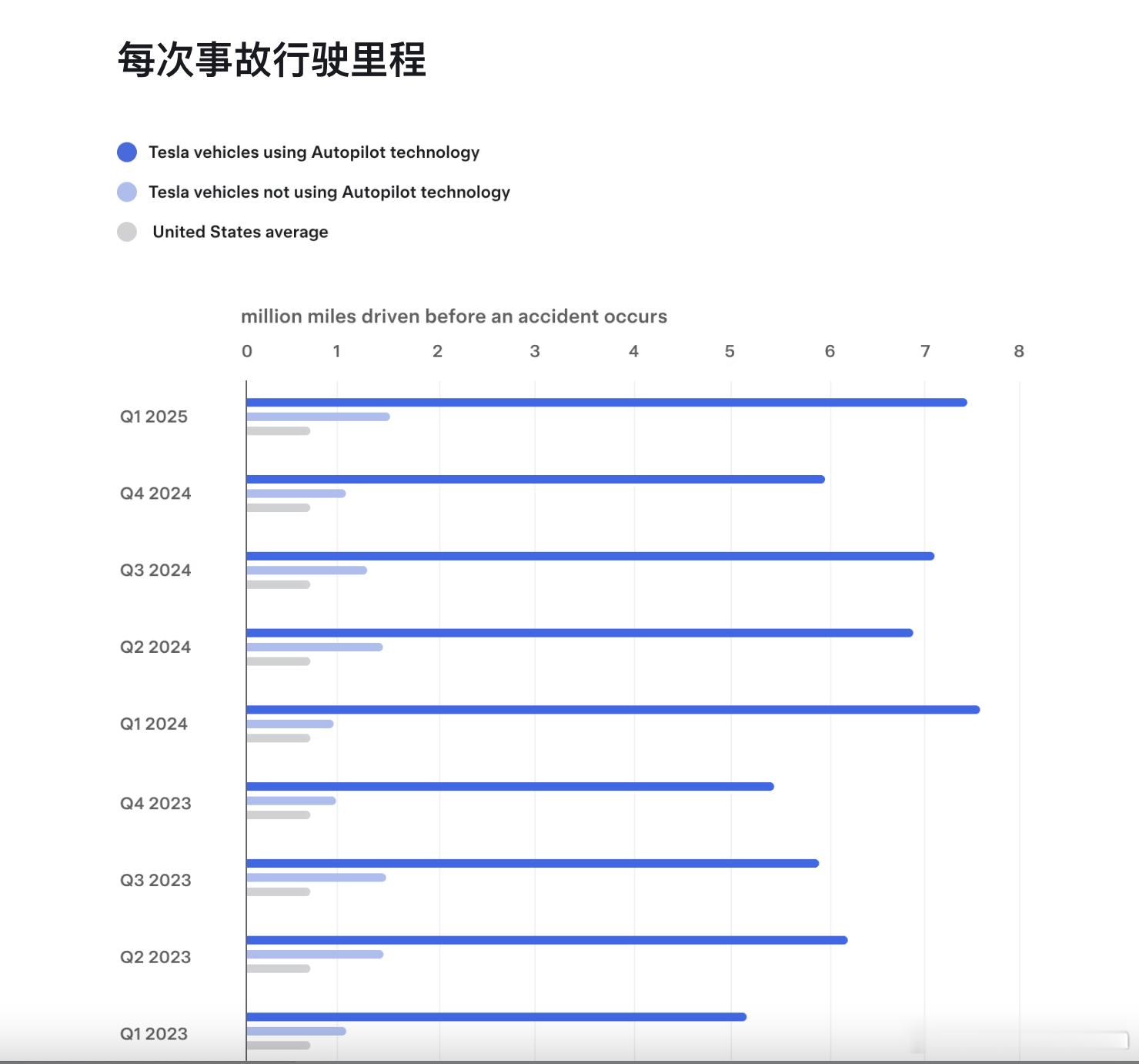Screen dimensions: 1139x1064
Task: Click the Q4 2024 dark blue Autopilot bar
Action: click(536, 479)
